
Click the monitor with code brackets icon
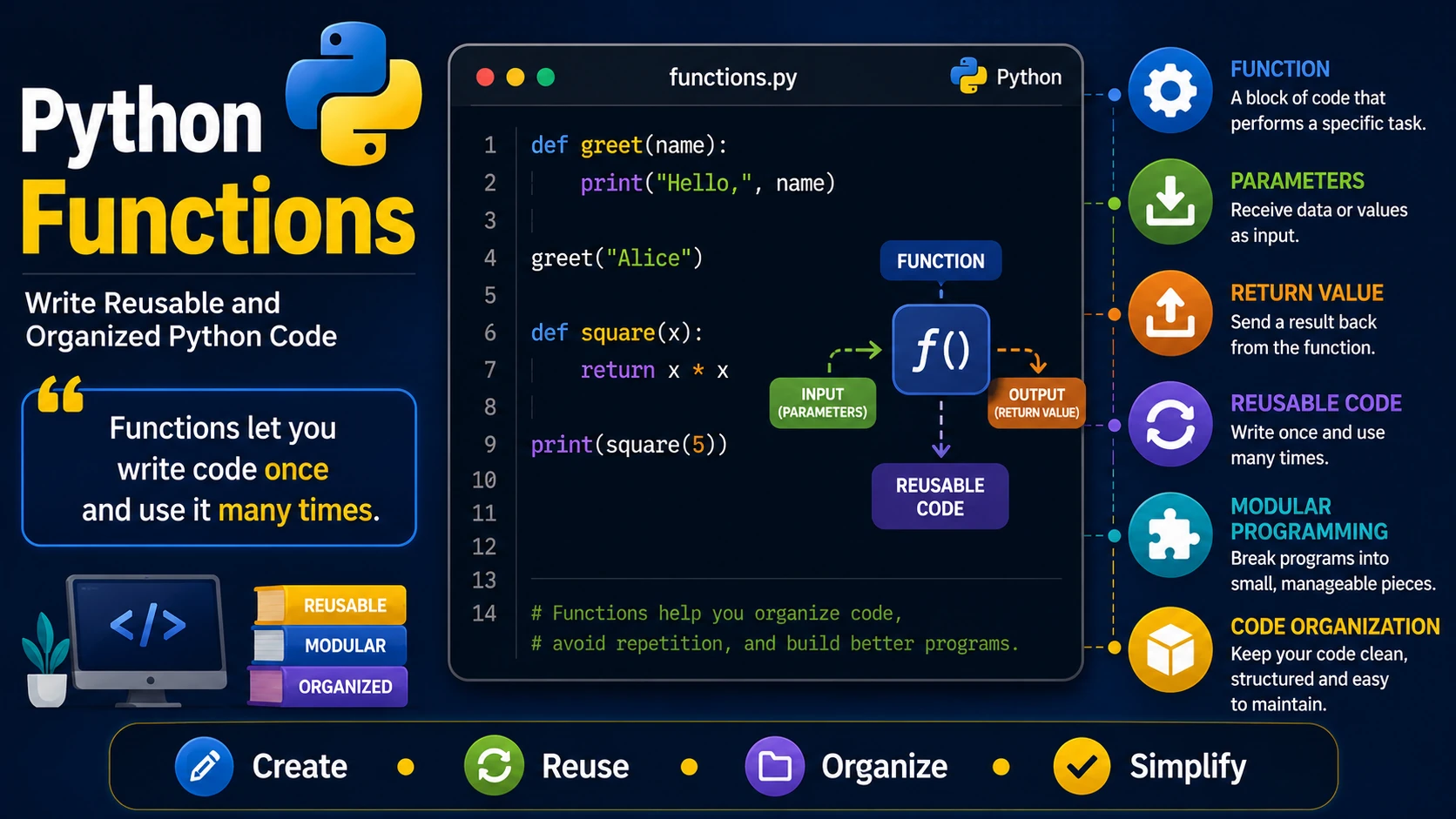click(x=146, y=639)
